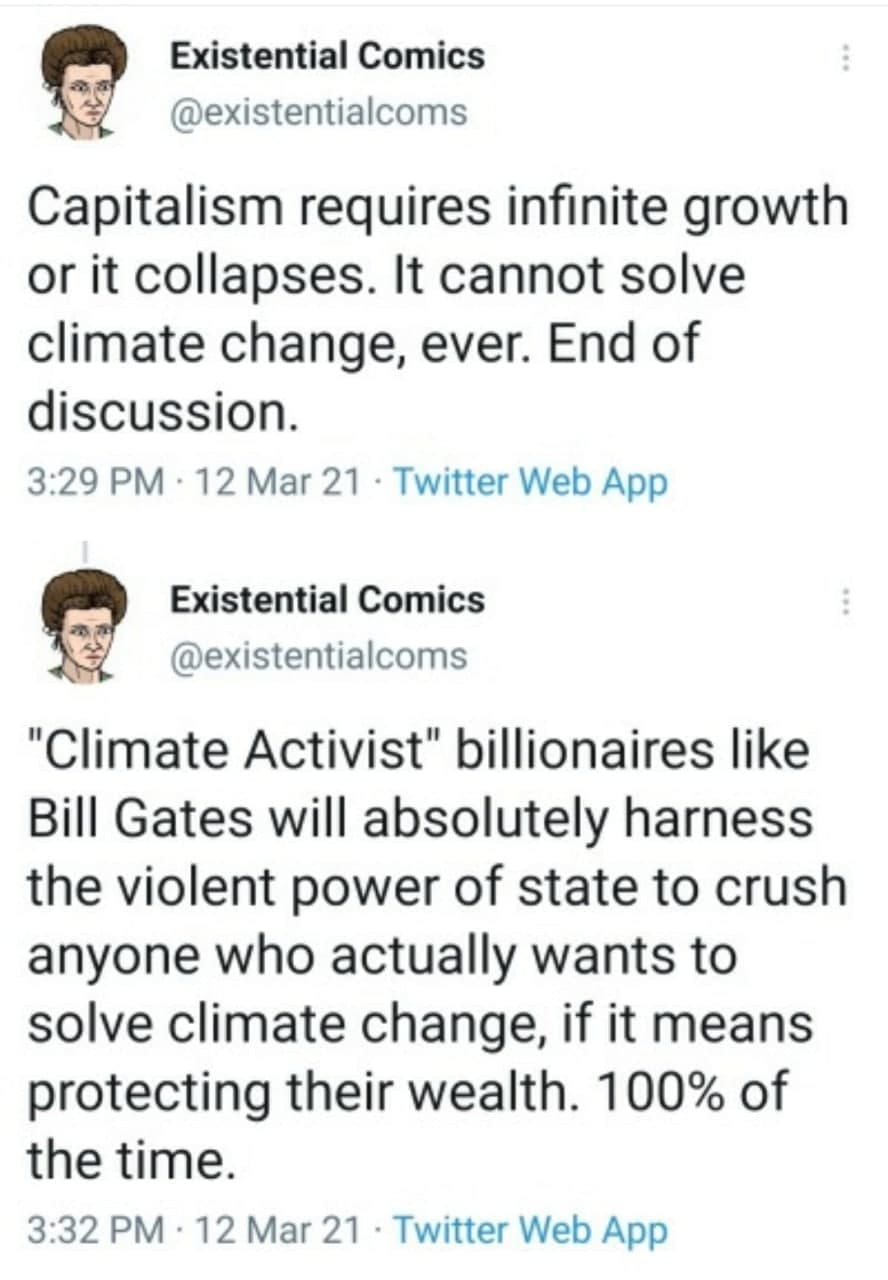Click the profile avatar on the second tweet
Screen dimensions: 888x1280
pyautogui.click(x=85, y=626)
